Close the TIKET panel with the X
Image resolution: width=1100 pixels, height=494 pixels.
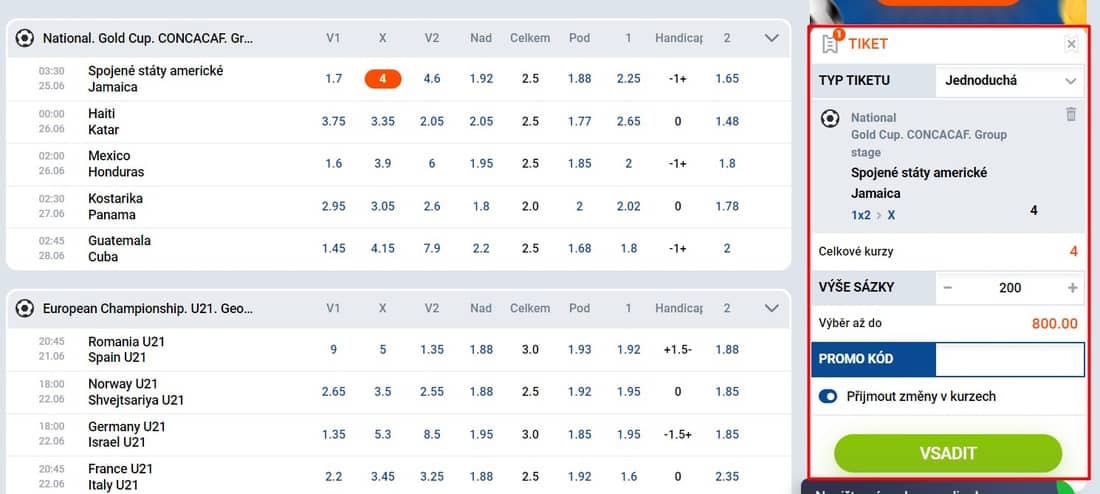point(1071,44)
